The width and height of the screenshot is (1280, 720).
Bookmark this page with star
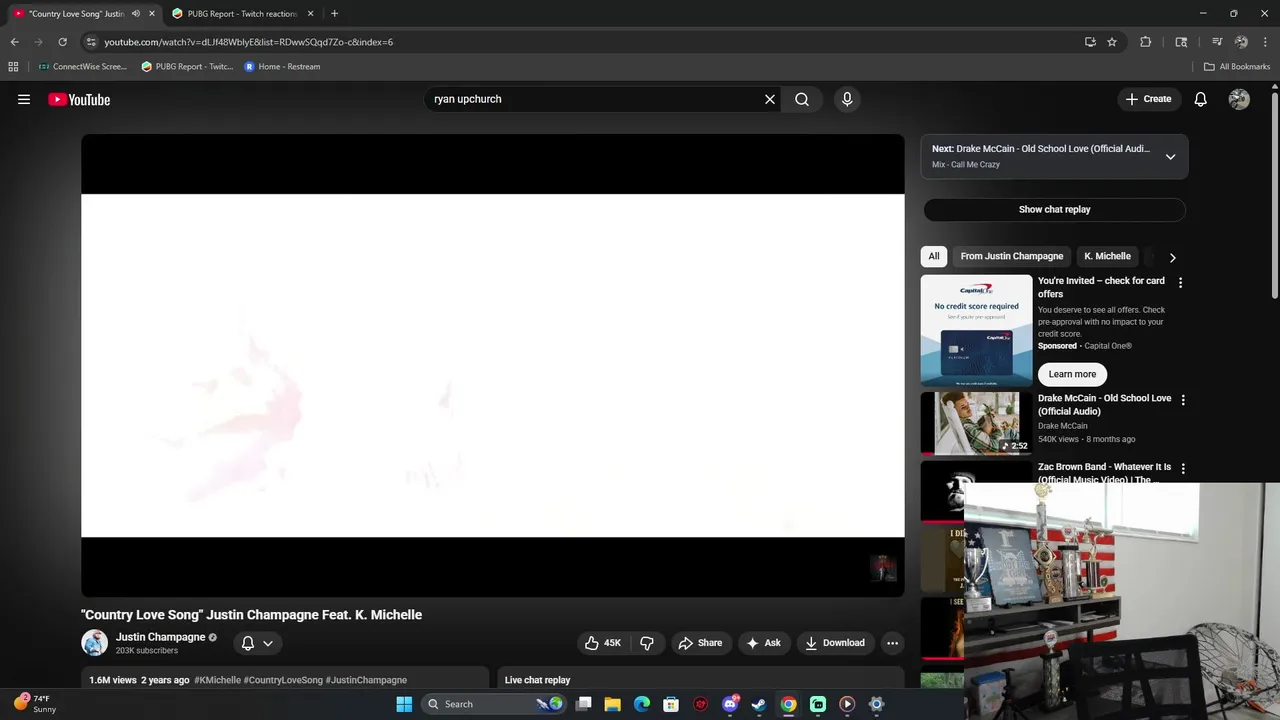point(1112,42)
